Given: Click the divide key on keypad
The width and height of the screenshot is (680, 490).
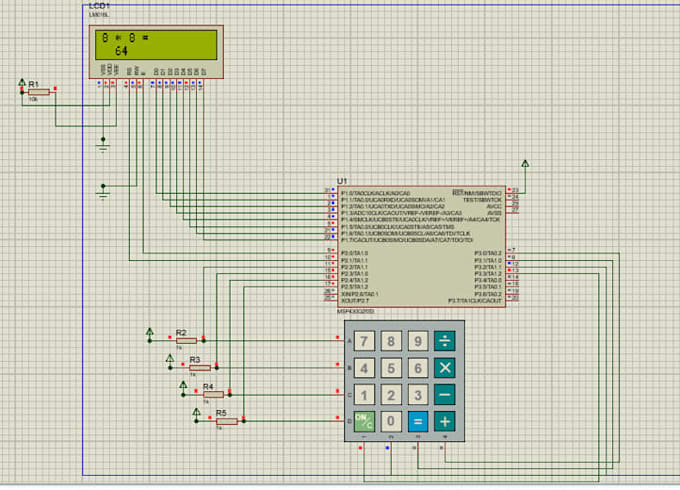Looking at the screenshot, I should click(x=445, y=341).
